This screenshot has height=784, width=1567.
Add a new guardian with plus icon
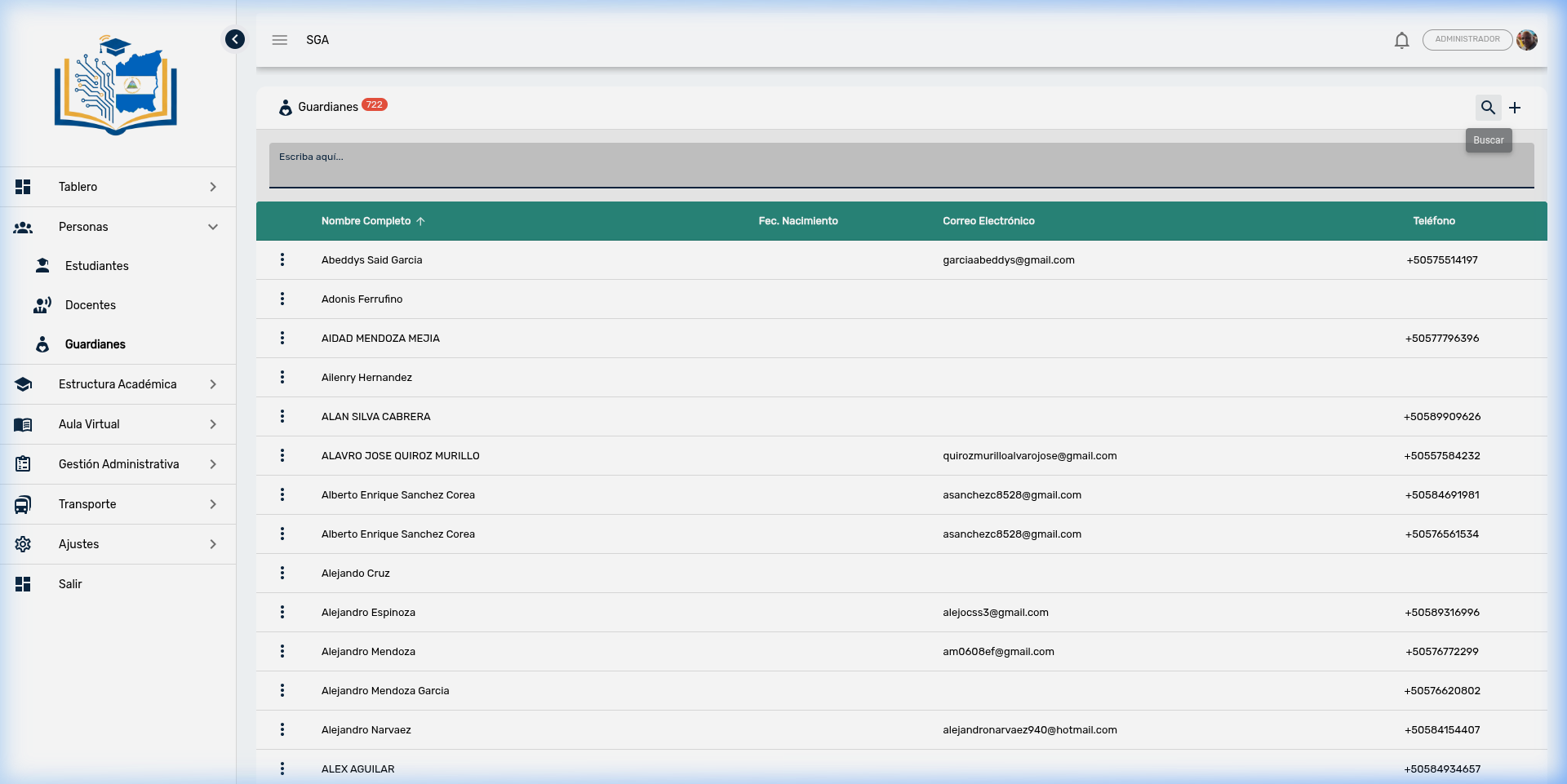coord(1515,108)
